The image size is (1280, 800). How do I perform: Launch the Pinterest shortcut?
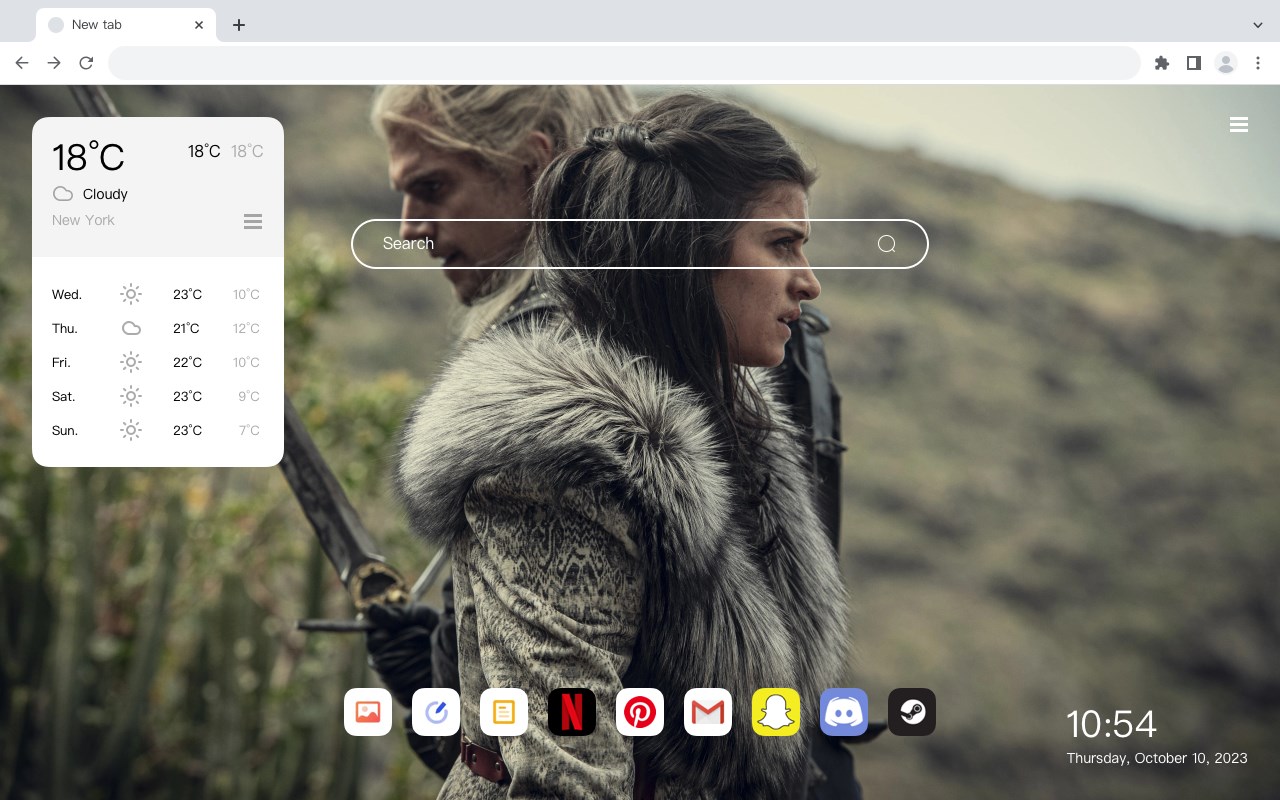click(640, 712)
